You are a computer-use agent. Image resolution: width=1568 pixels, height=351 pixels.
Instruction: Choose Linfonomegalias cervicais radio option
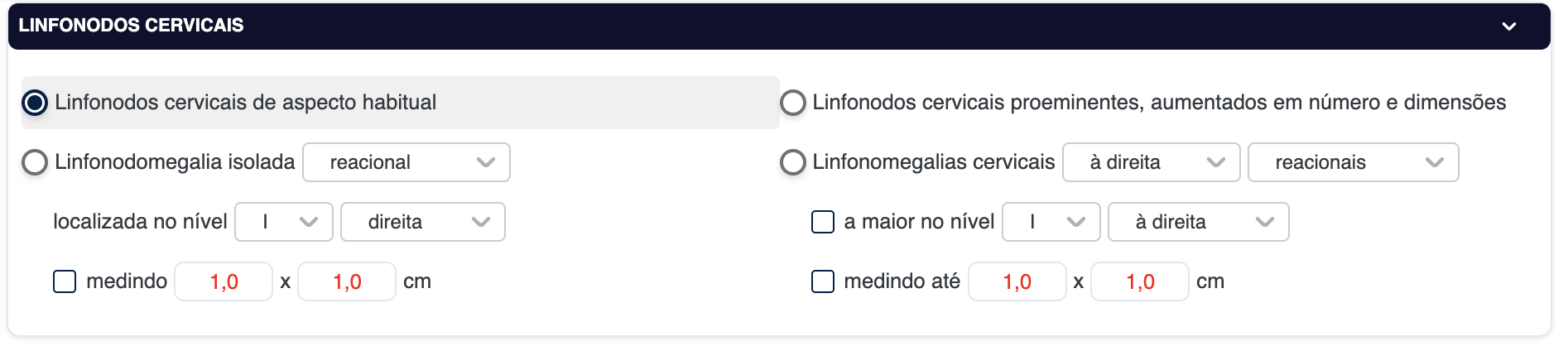click(793, 162)
